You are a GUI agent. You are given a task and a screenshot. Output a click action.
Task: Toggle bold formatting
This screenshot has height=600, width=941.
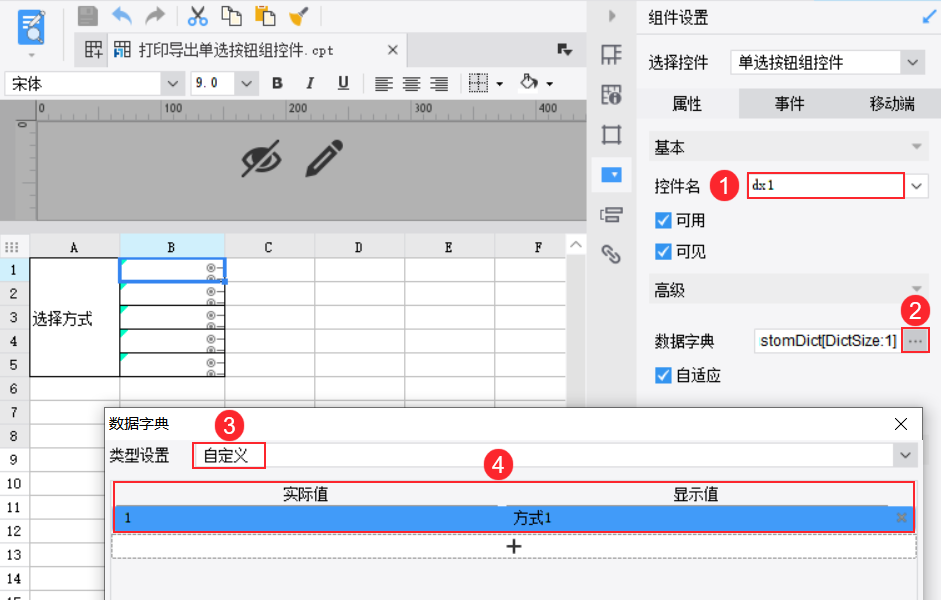(277, 83)
